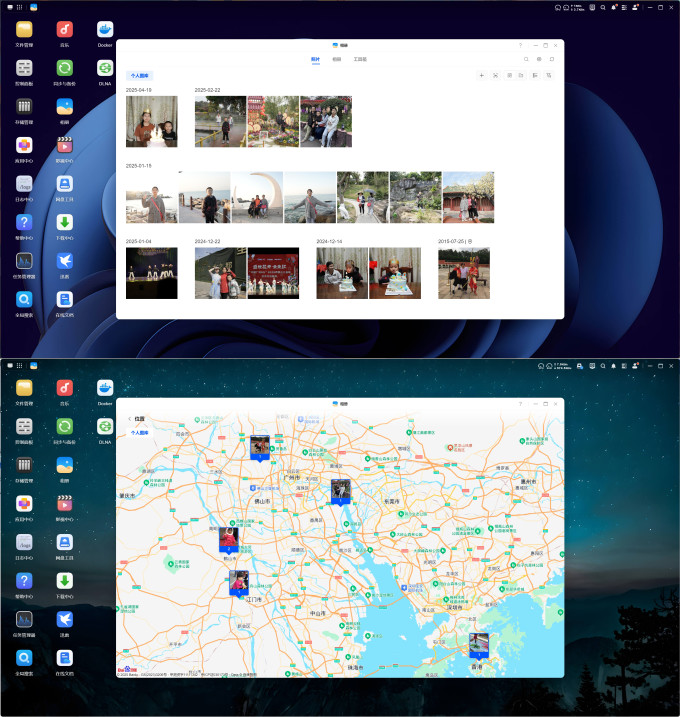Image resolution: width=680 pixels, height=717 pixels.
Task: Click the back arrow beside 位置 on map
Action: [130, 418]
